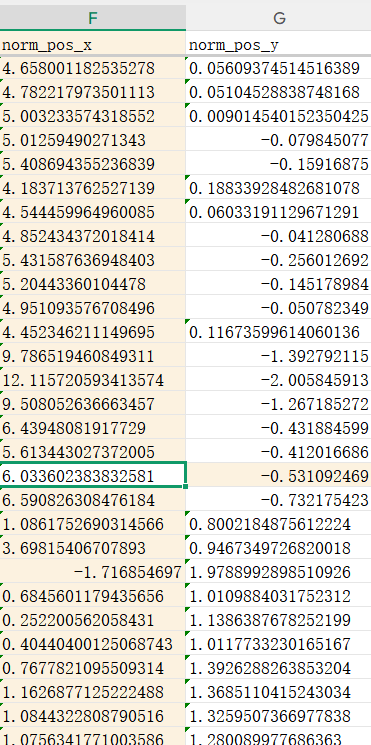This screenshot has height=745, width=371.
Task: Select cell containing 0.05104528838748168
Action: 278,92
